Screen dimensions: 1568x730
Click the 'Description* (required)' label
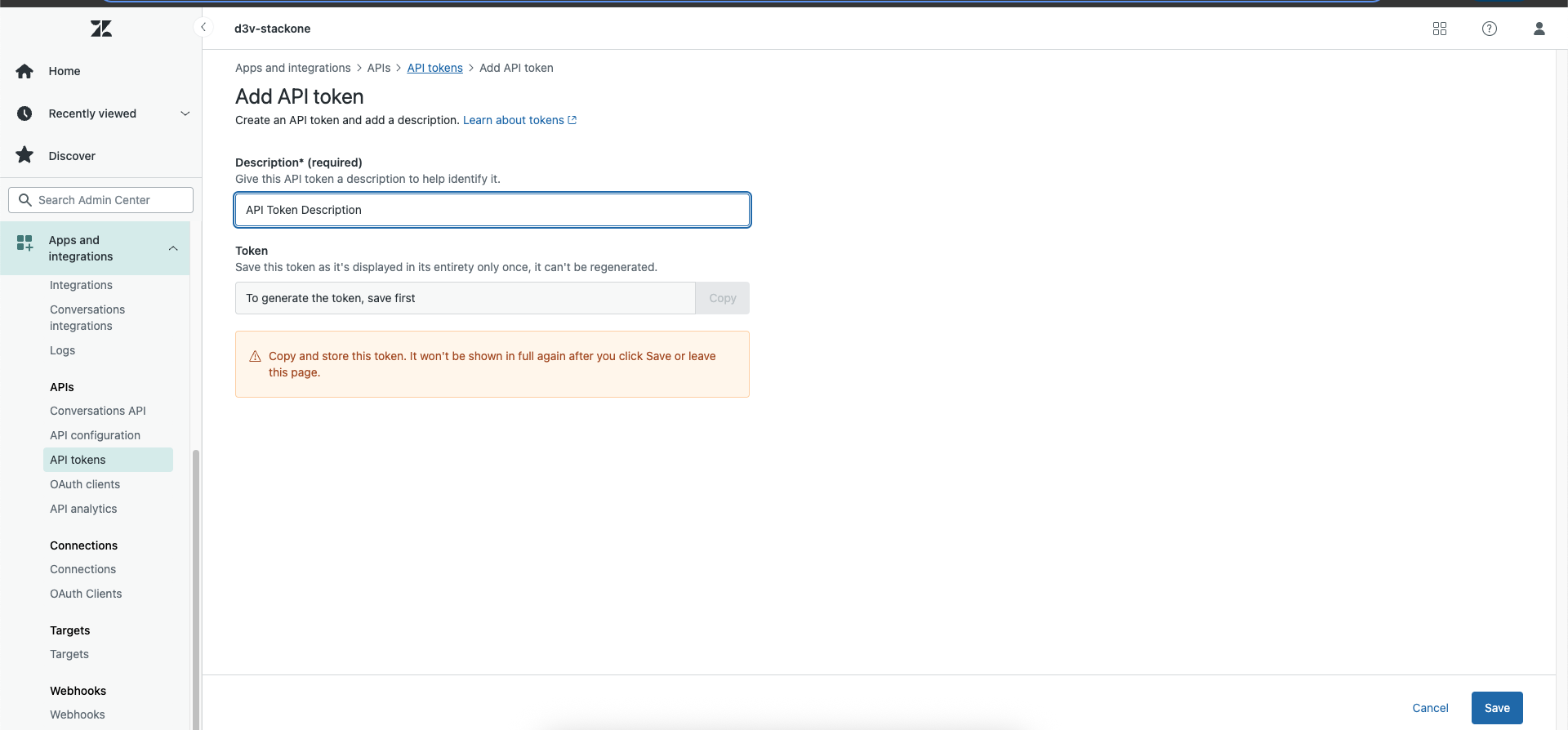point(299,162)
